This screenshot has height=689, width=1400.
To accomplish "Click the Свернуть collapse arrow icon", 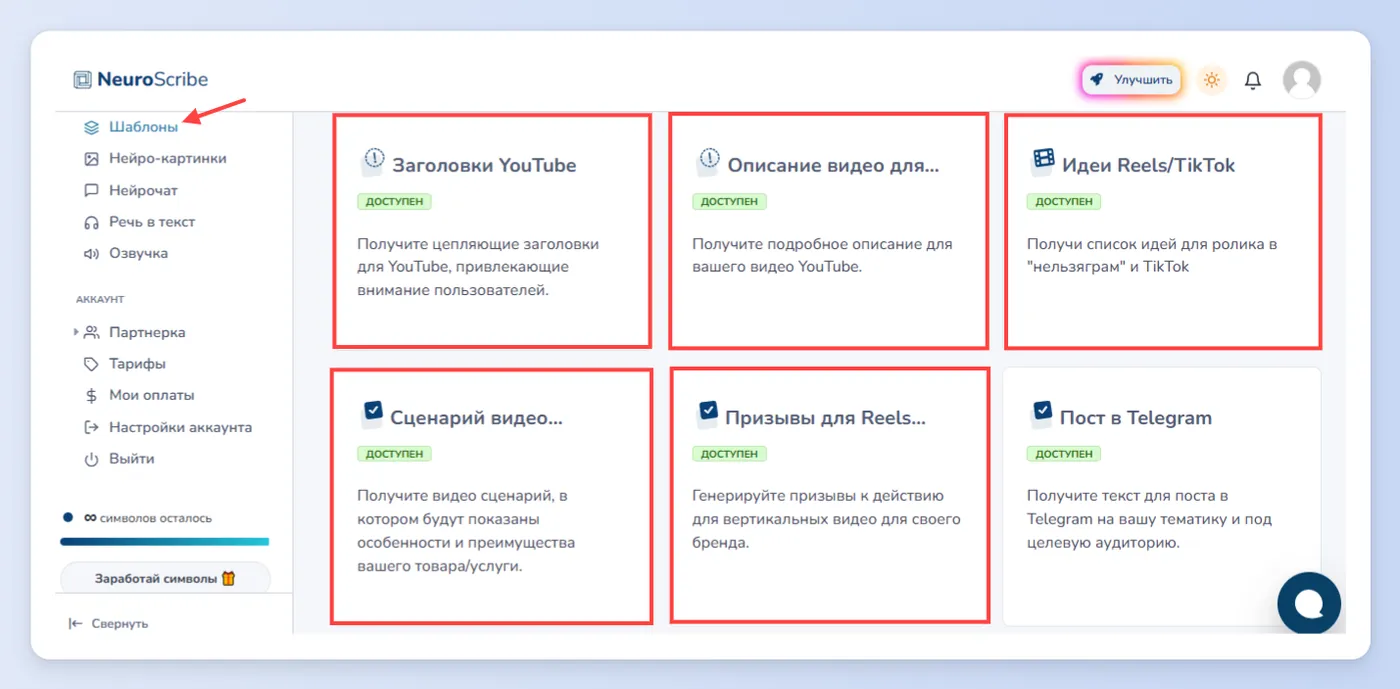I will pos(75,624).
